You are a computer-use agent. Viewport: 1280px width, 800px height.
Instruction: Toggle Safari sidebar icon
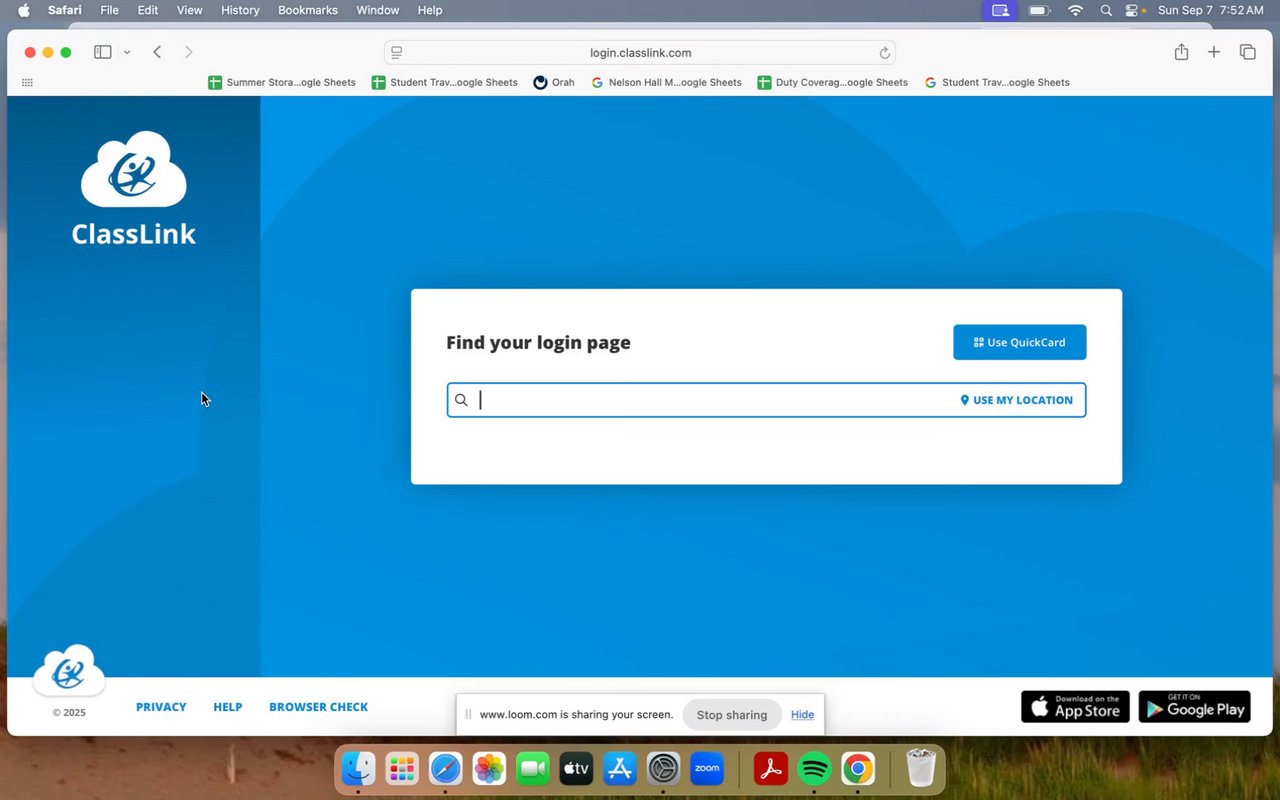pos(102,52)
